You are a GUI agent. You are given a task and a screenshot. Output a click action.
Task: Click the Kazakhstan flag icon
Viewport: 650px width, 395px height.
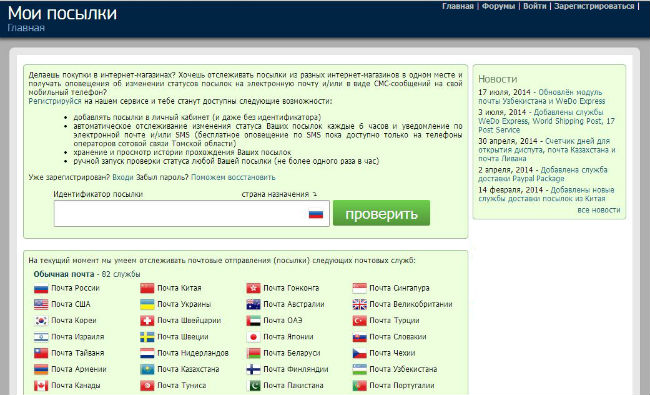147,369
